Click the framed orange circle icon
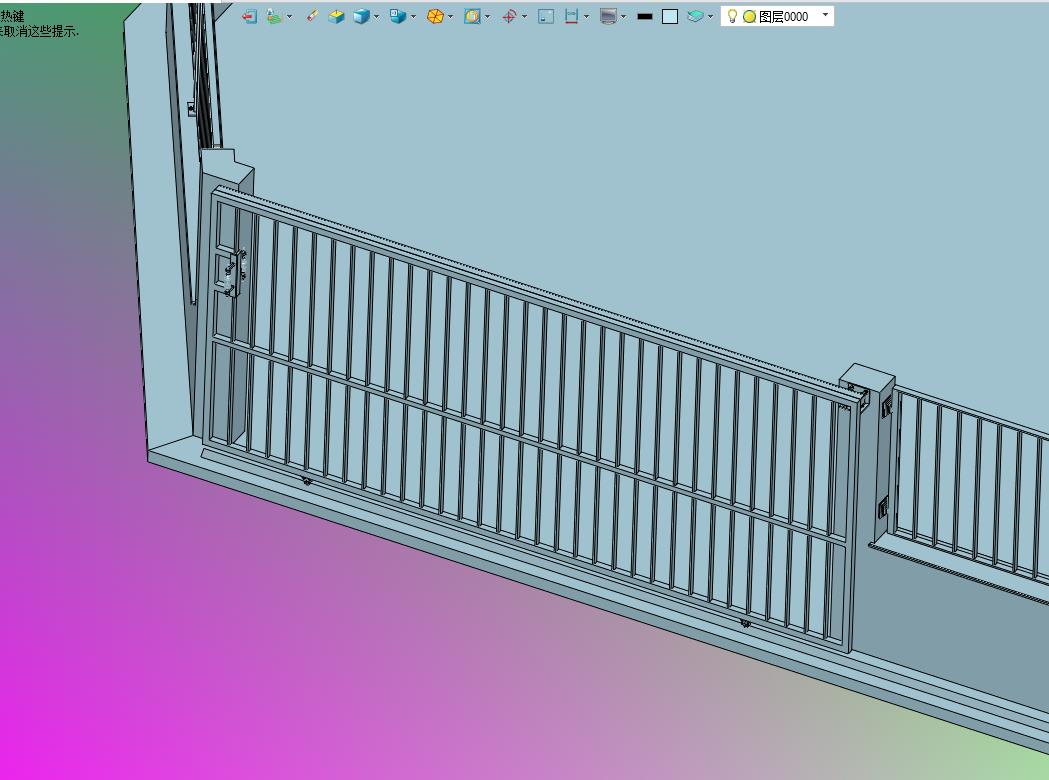The height and width of the screenshot is (780, 1049). [x=472, y=17]
